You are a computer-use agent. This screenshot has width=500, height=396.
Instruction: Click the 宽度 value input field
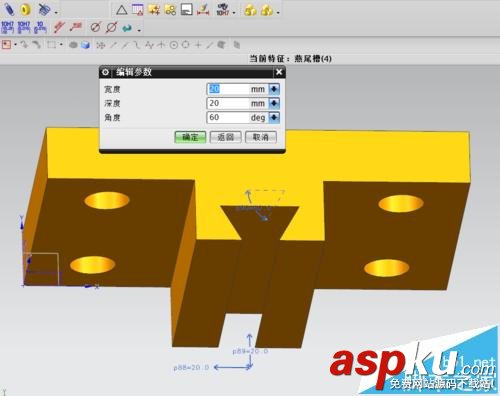coord(237,89)
